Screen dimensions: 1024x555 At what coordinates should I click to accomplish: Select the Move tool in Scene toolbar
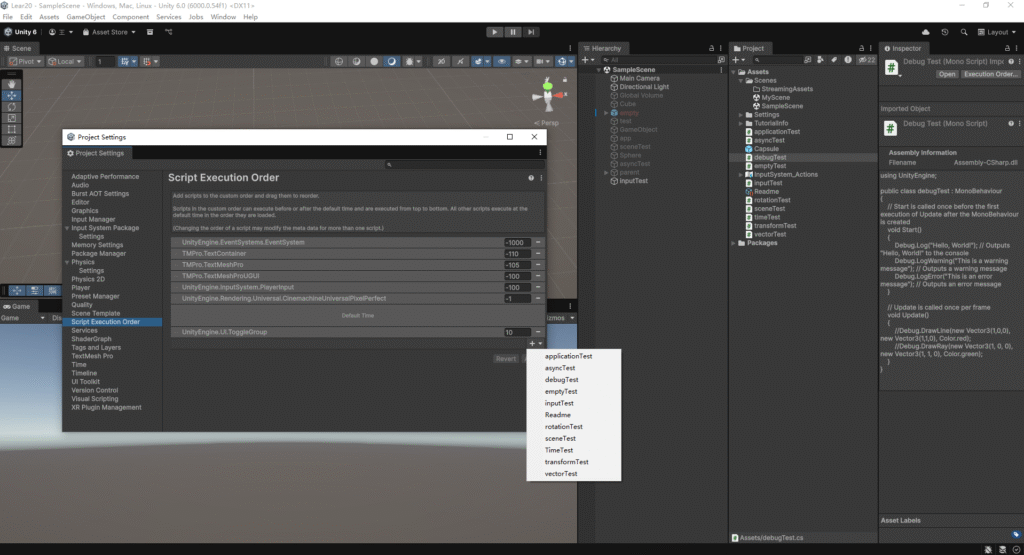[x=12, y=95]
